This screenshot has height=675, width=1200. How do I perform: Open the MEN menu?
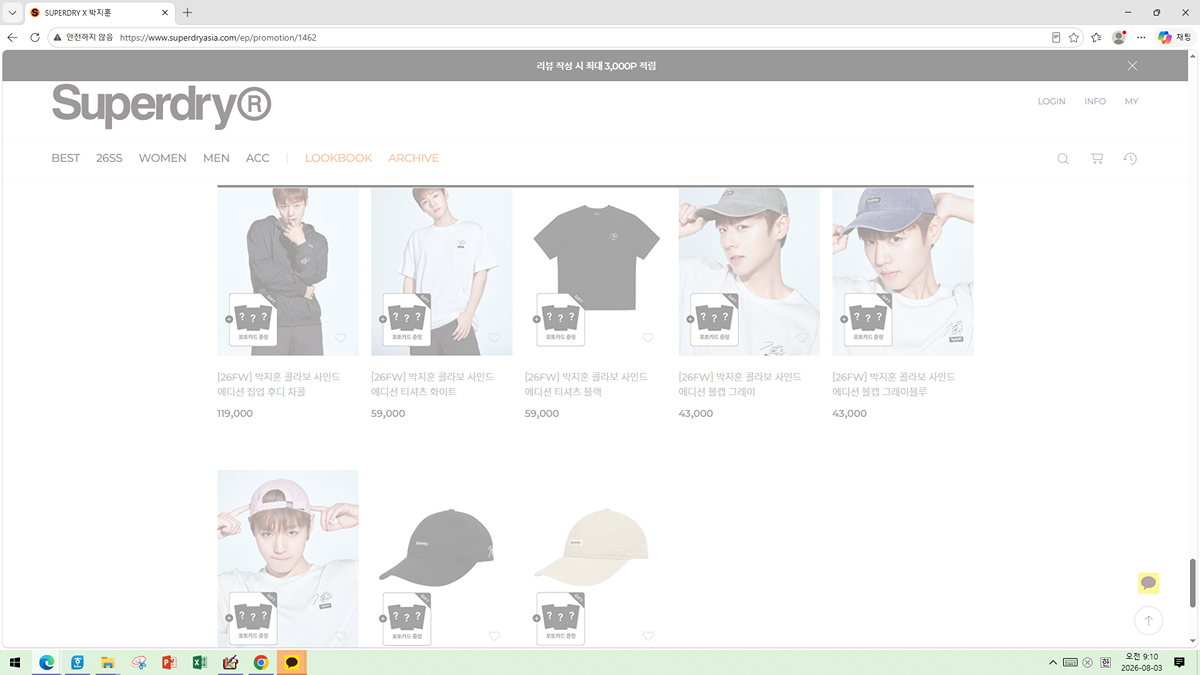(216, 158)
